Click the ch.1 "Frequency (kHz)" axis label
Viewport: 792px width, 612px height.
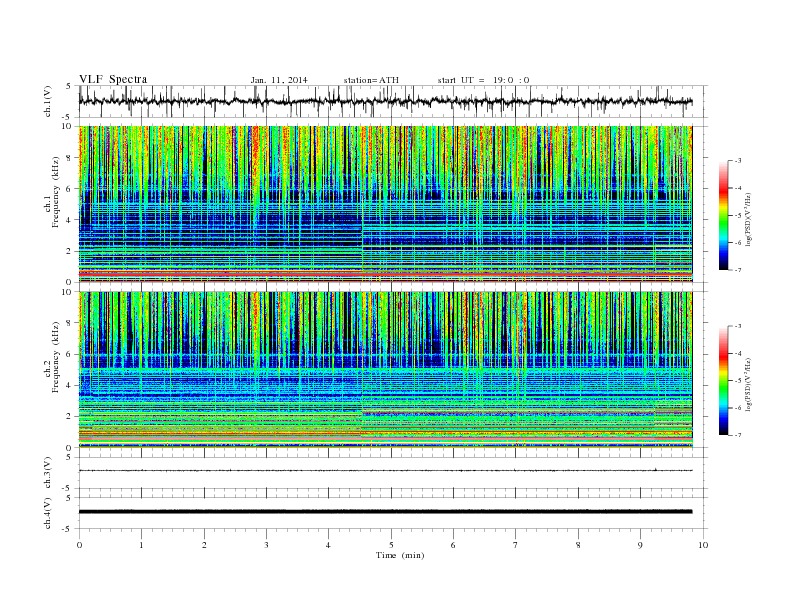coord(56,192)
